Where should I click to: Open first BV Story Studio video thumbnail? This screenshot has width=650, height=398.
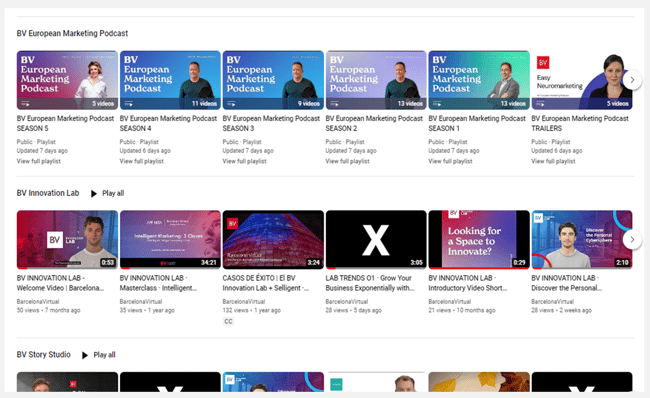pos(67,382)
